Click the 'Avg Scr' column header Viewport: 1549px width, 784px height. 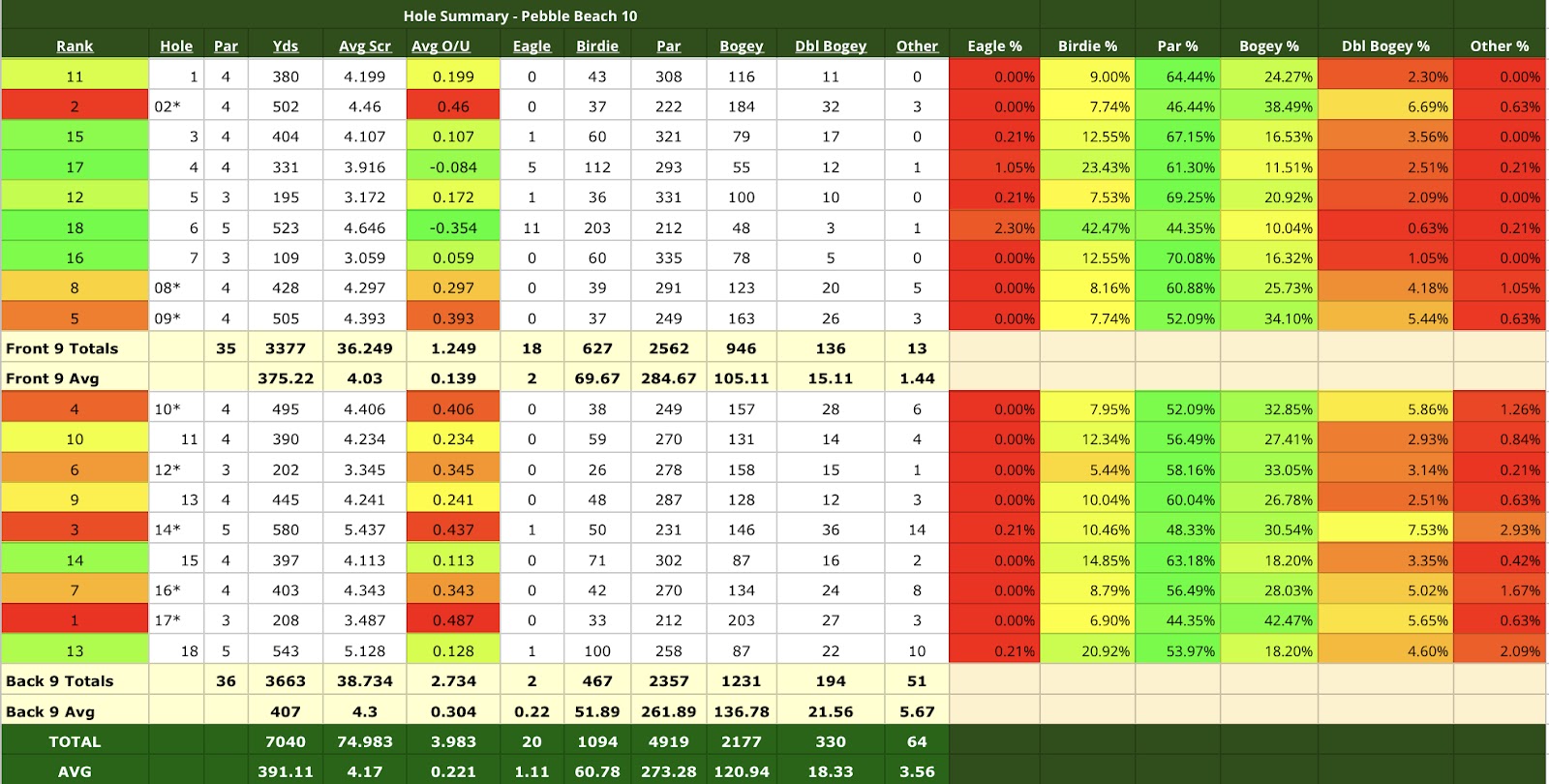click(365, 45)
